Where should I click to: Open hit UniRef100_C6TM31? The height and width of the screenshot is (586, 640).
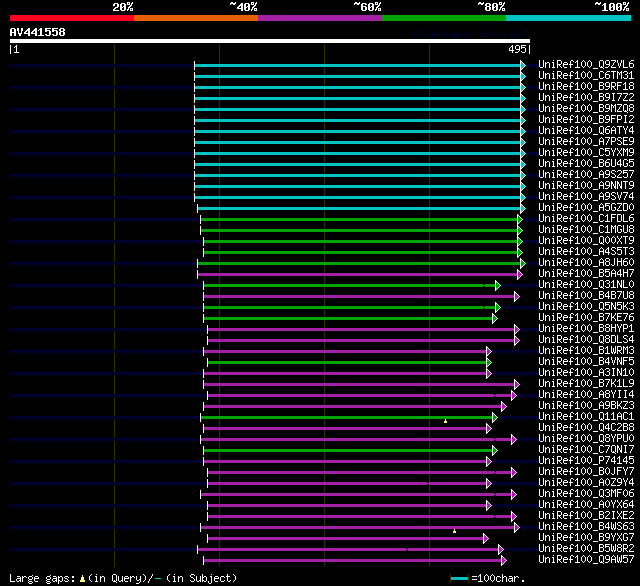point(586,75)
